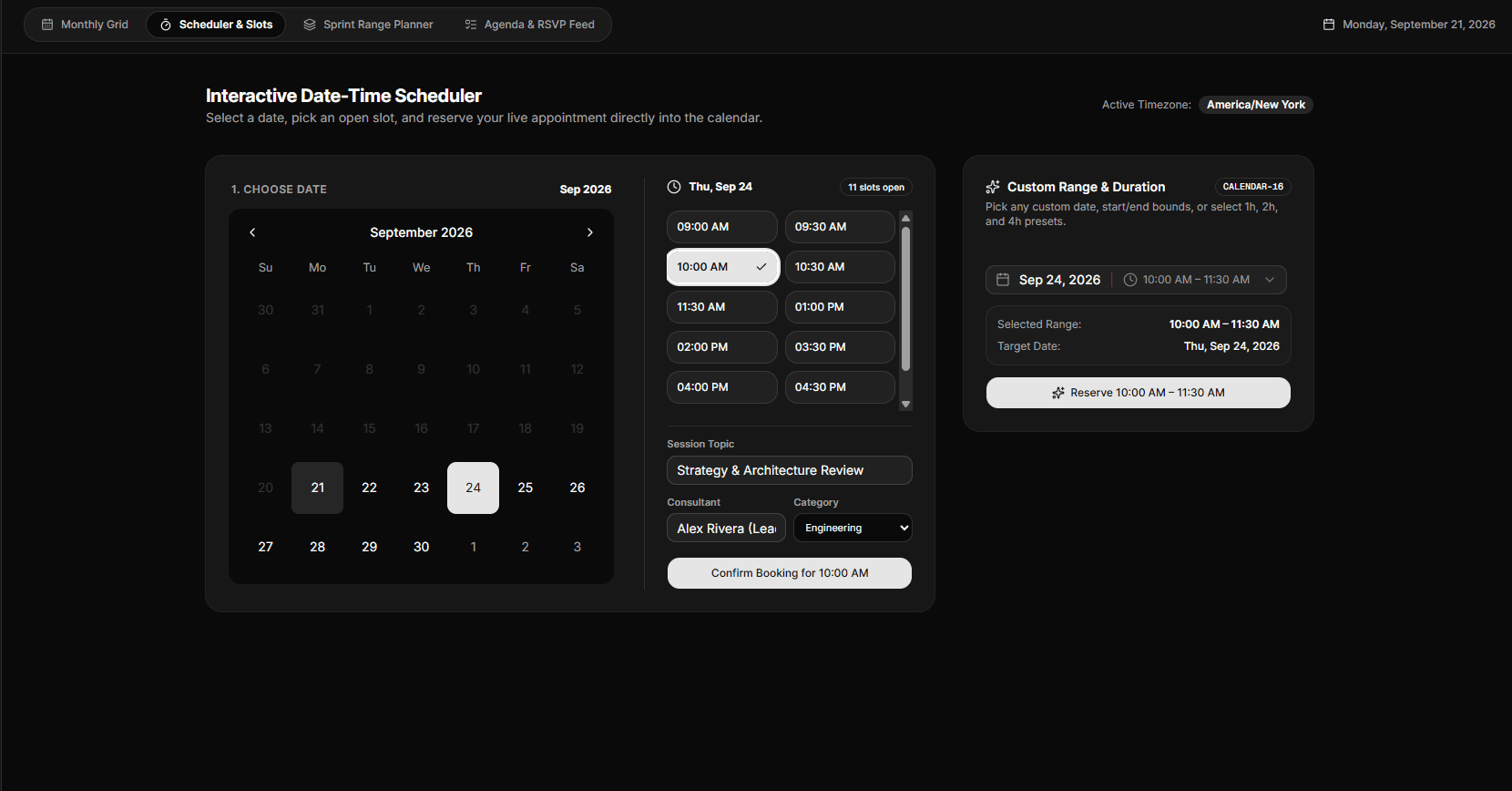Switch to Sprint Range Planner tab
This screenshot has width=1512, height=791.
pos(368,25)
